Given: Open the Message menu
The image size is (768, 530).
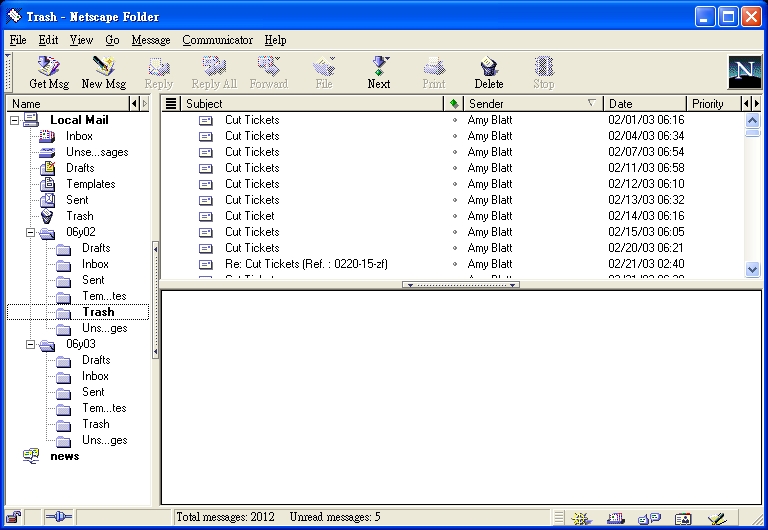Looking at the screenshot, I should tap(151, 40).
